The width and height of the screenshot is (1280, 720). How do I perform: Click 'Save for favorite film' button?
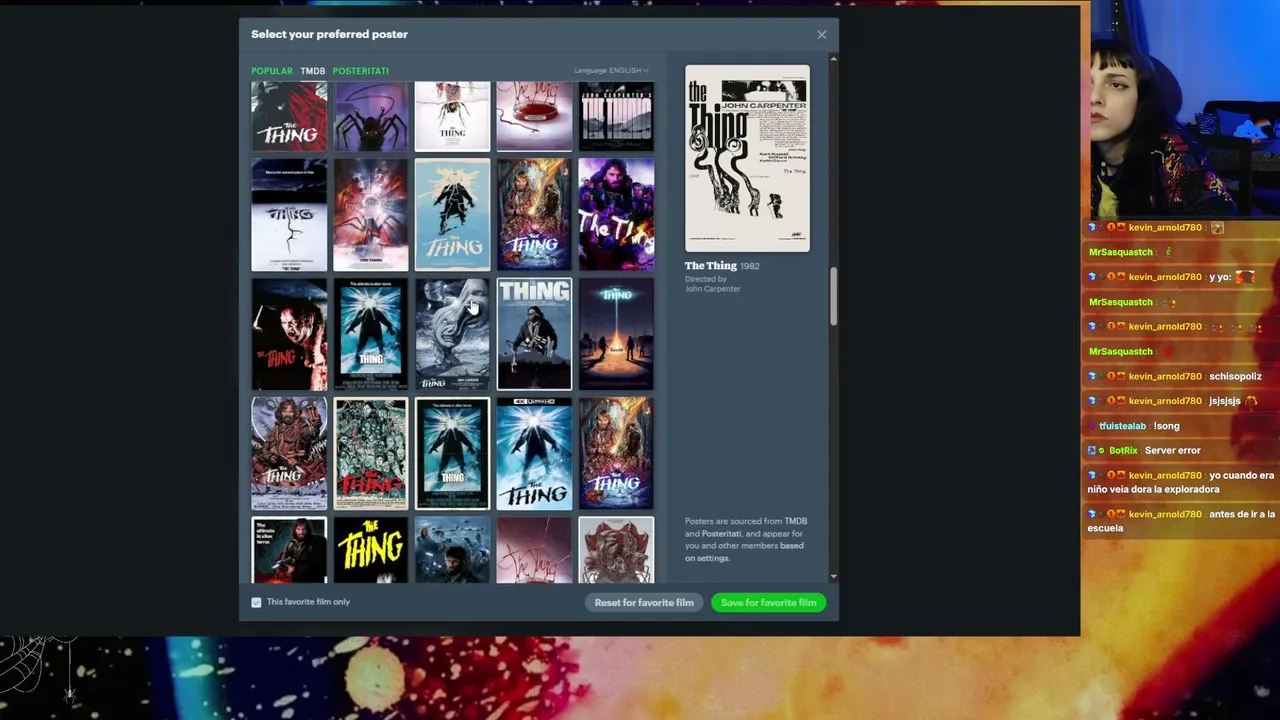click(x=769, y=603)
